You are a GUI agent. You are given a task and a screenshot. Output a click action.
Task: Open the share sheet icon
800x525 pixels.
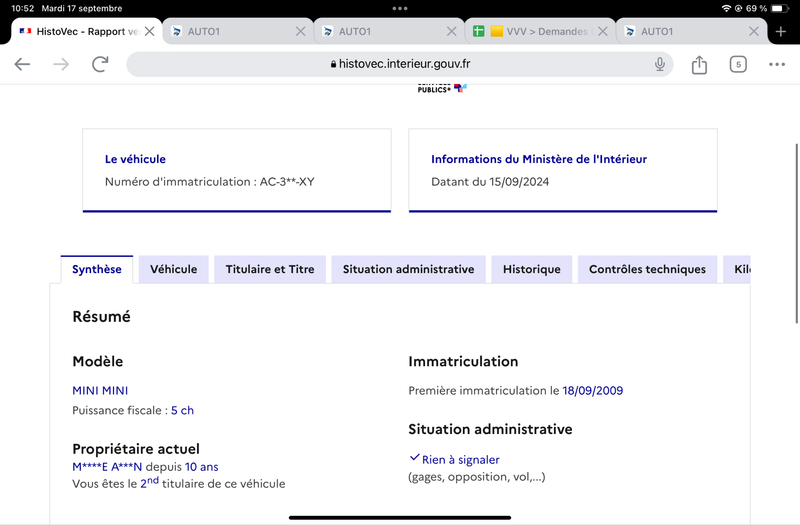[x=699, y=64]
